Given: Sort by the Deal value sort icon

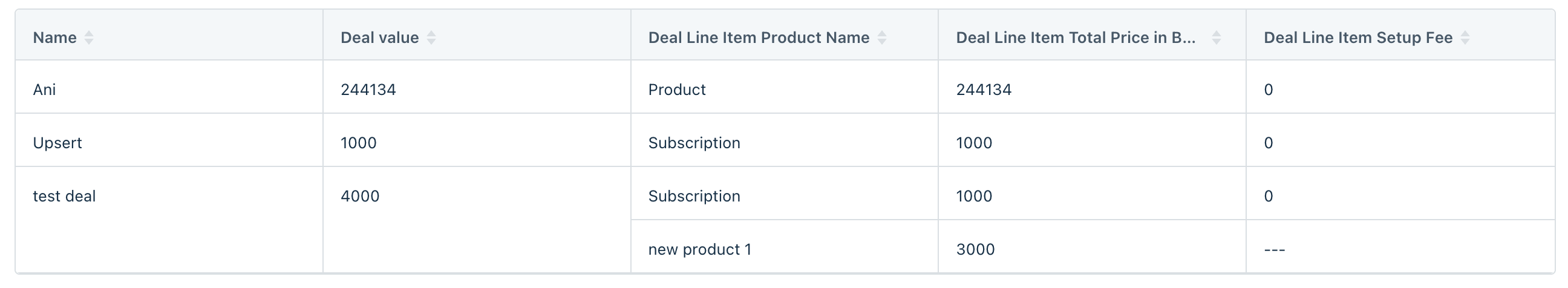Looking at the screenshot, I should click(431, 38).
